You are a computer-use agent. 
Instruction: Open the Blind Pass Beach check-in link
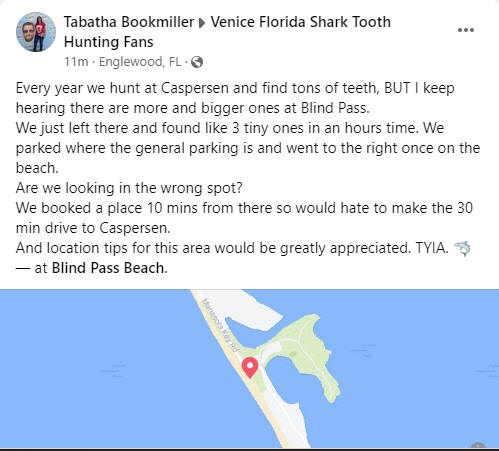tap(108, 268)
